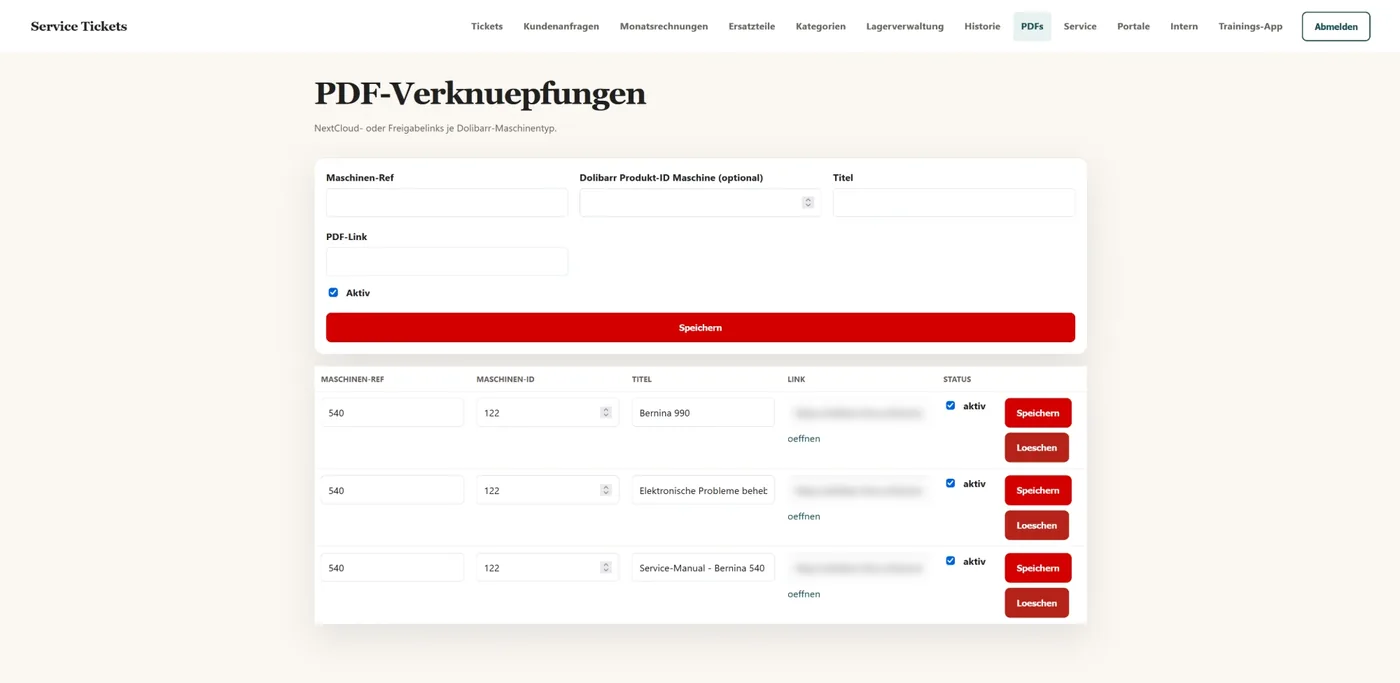Edit the Bernina 990 title field
Screen dimensions: 1400x683
703,412
